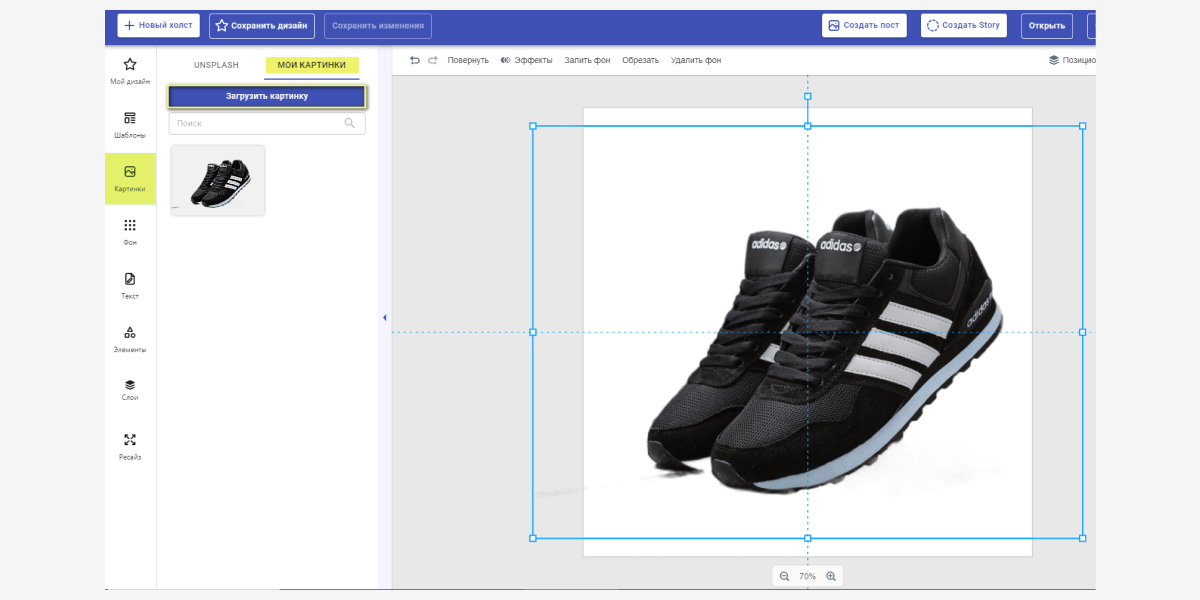This screenshot has height=600, width=1200.
Task: Click the Загрузить картинку button
Action: coord(267,97)
